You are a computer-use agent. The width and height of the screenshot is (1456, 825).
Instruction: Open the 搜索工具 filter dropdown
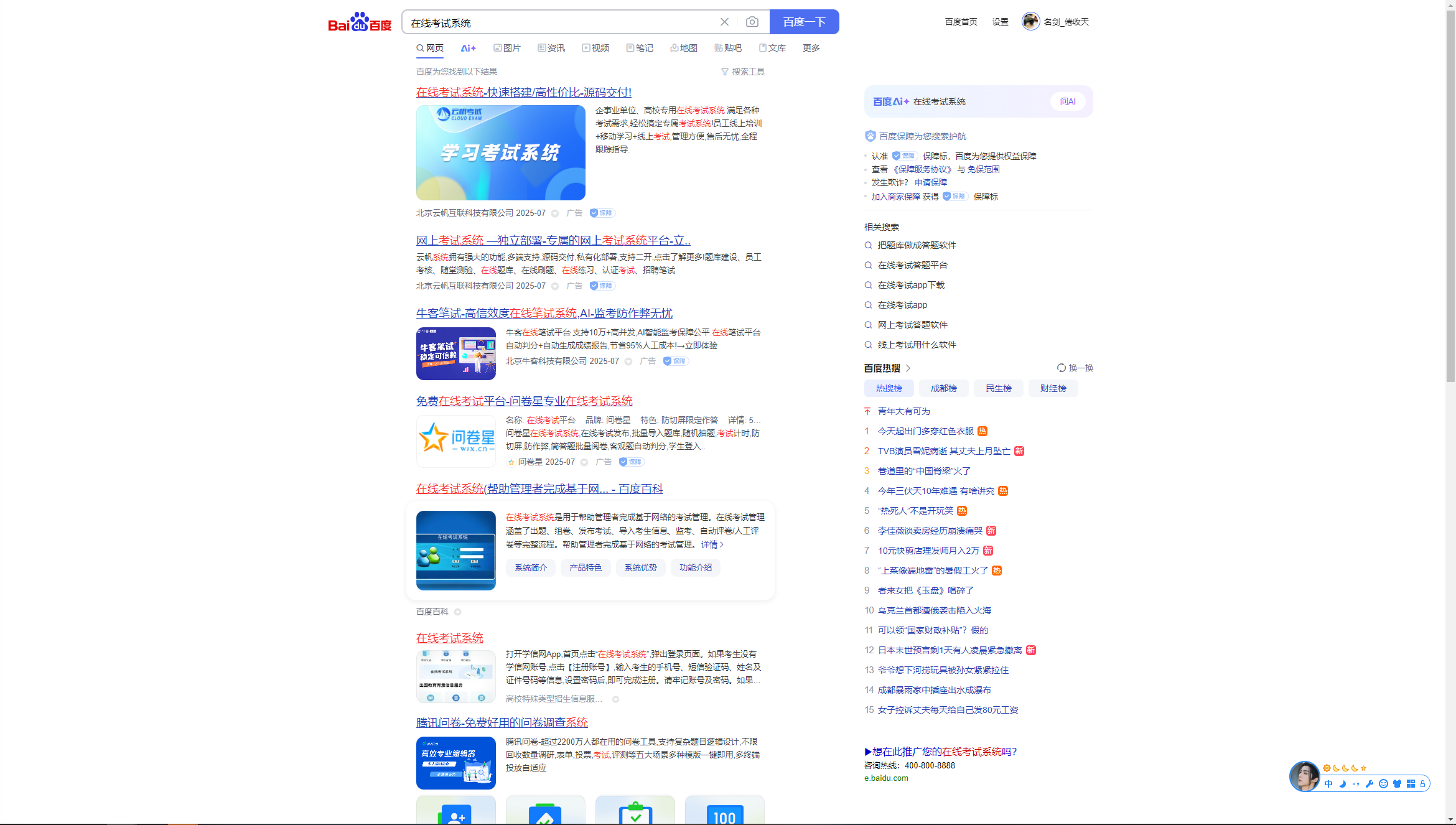point(742,72)
